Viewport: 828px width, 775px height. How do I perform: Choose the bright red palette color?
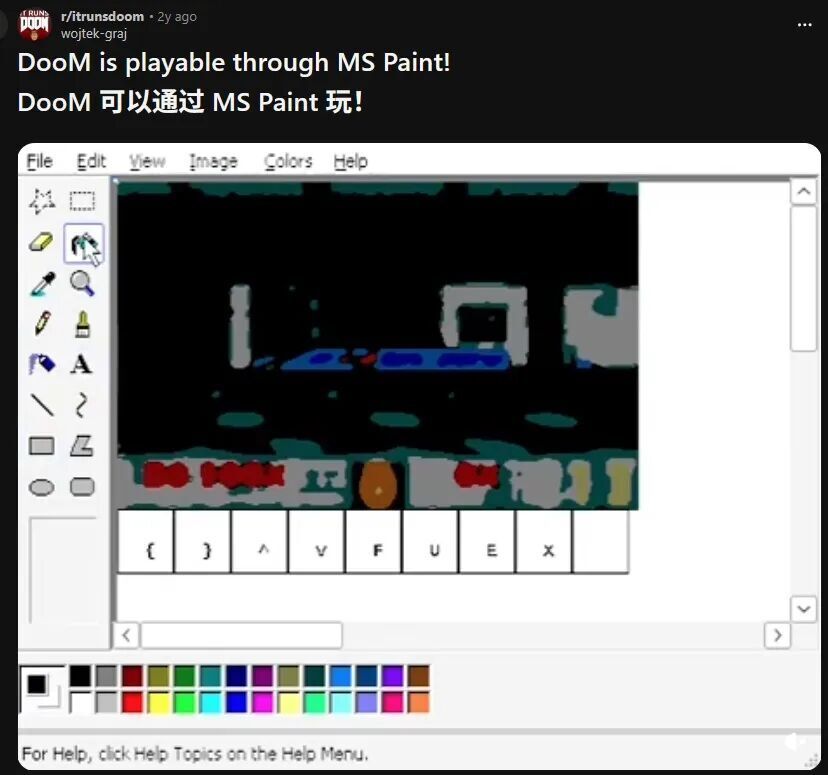pos(133,702)
